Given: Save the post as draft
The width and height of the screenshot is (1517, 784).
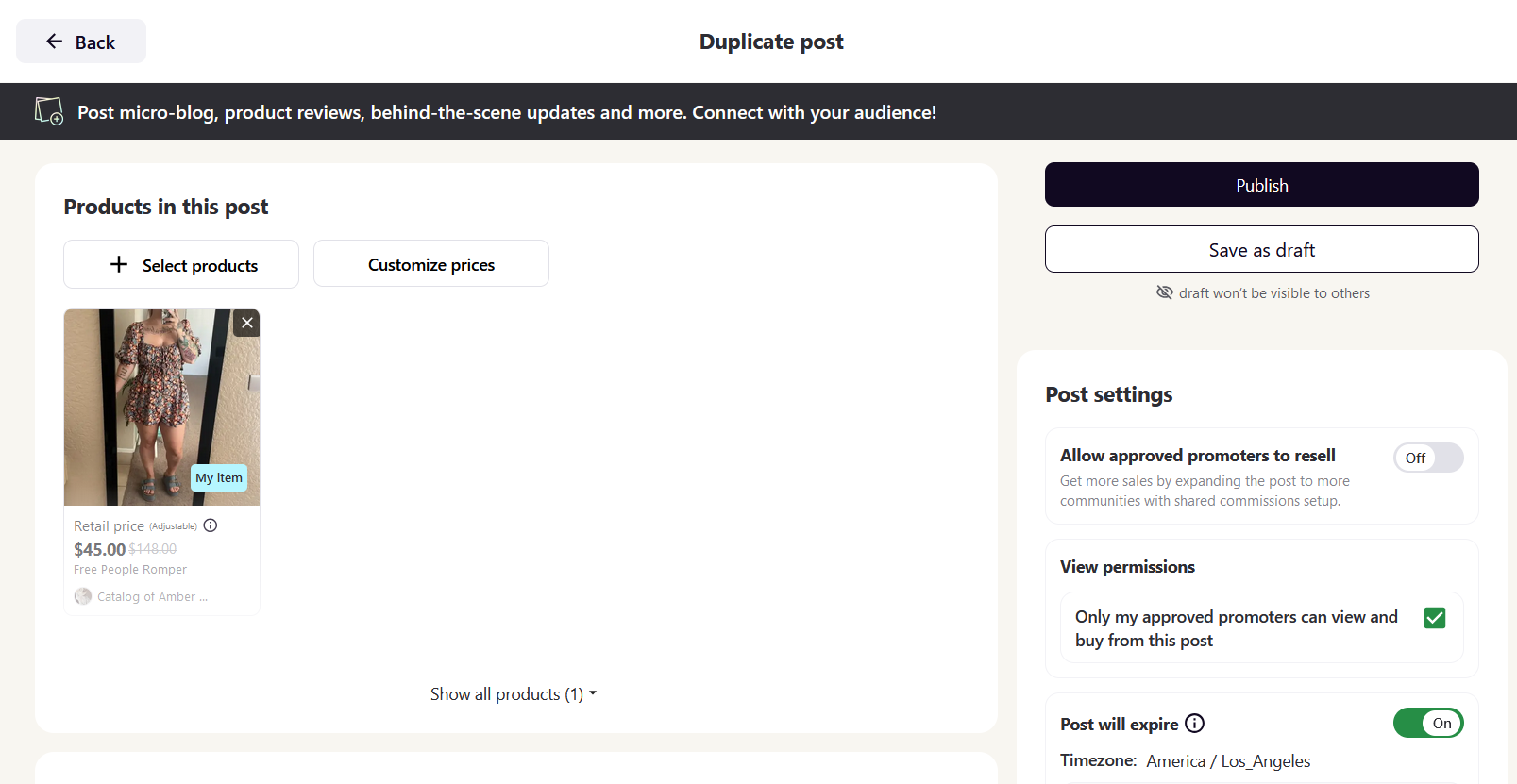Looking at the screenshot, I should (1262, 250).
